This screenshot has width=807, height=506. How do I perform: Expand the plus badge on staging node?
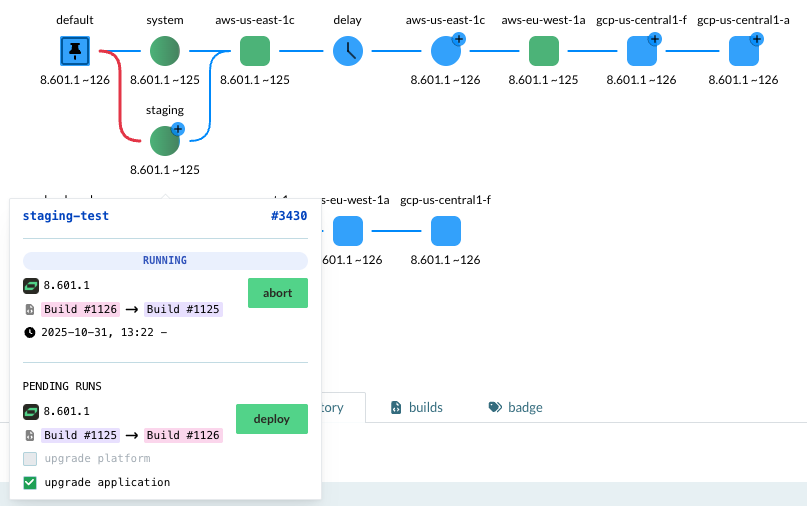[178, 129]
